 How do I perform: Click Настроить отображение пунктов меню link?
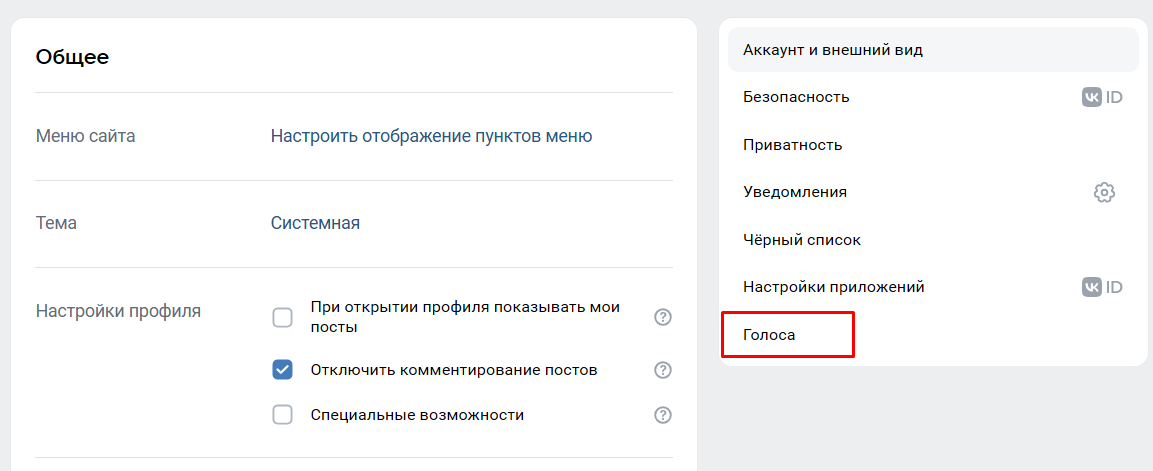[431, 136]
